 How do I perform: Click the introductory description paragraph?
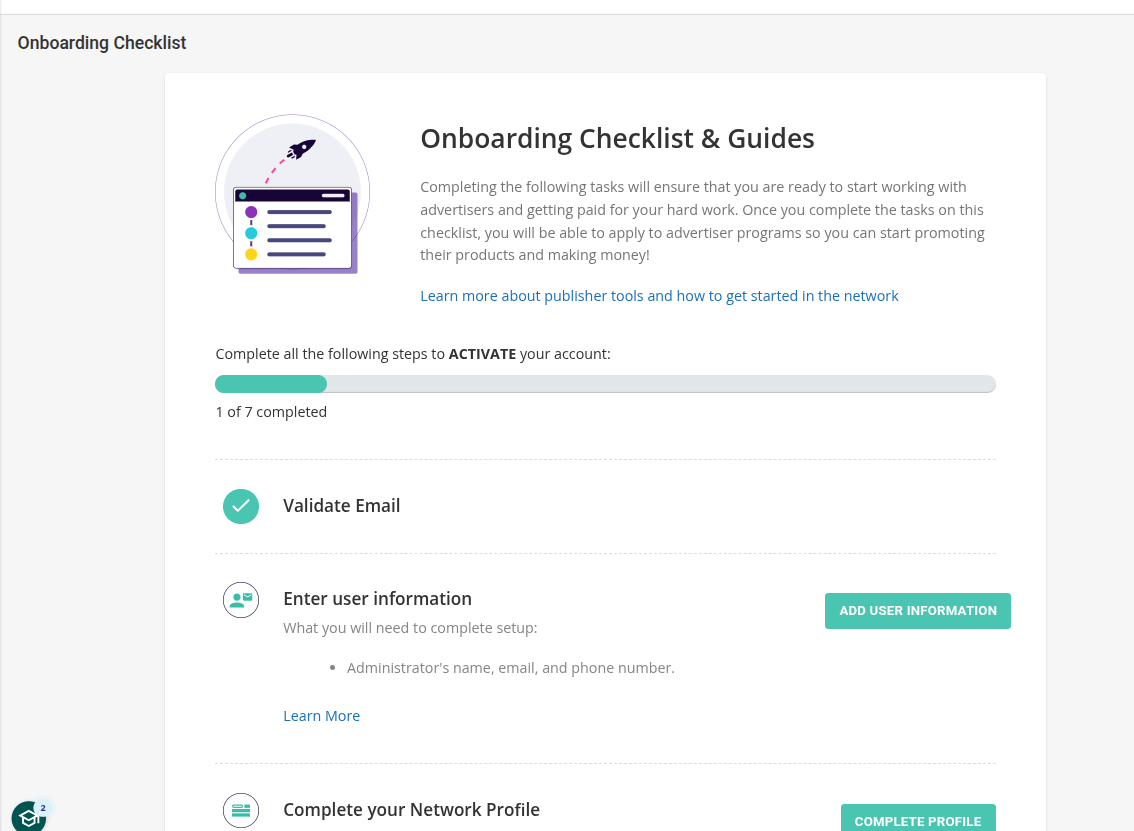702,221
